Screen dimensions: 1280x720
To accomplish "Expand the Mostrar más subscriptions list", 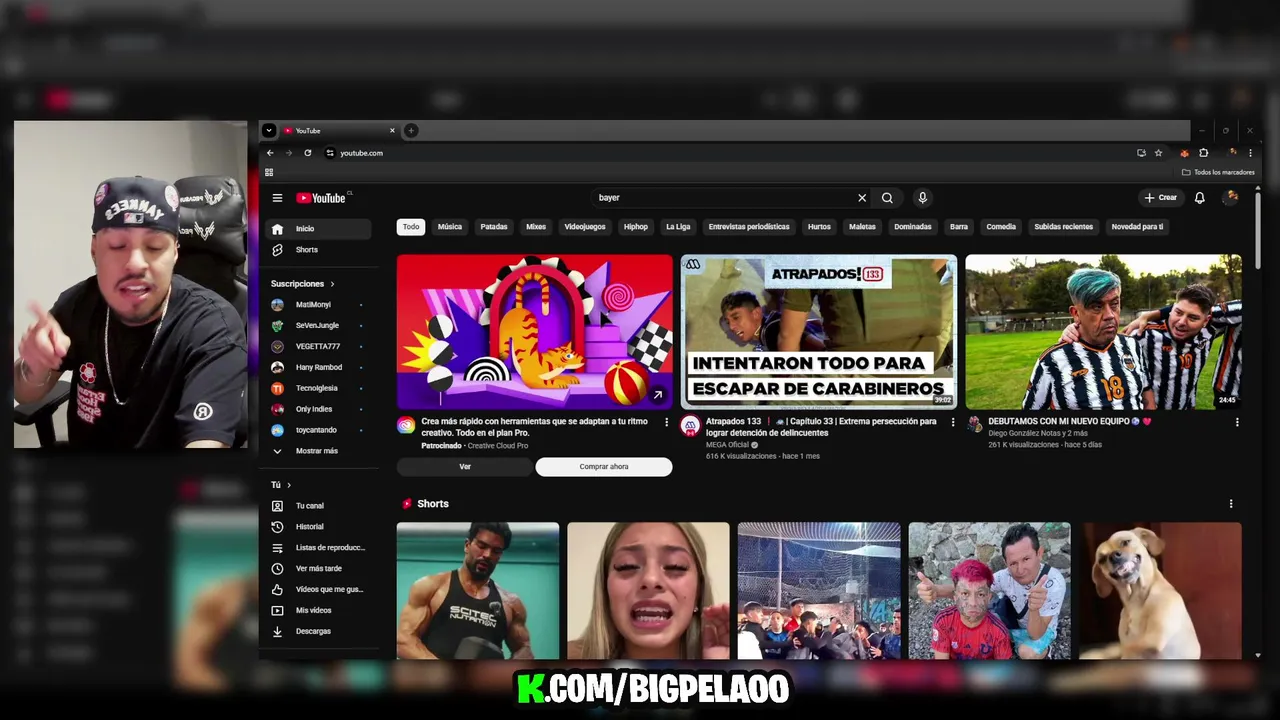I will point(316,451).
